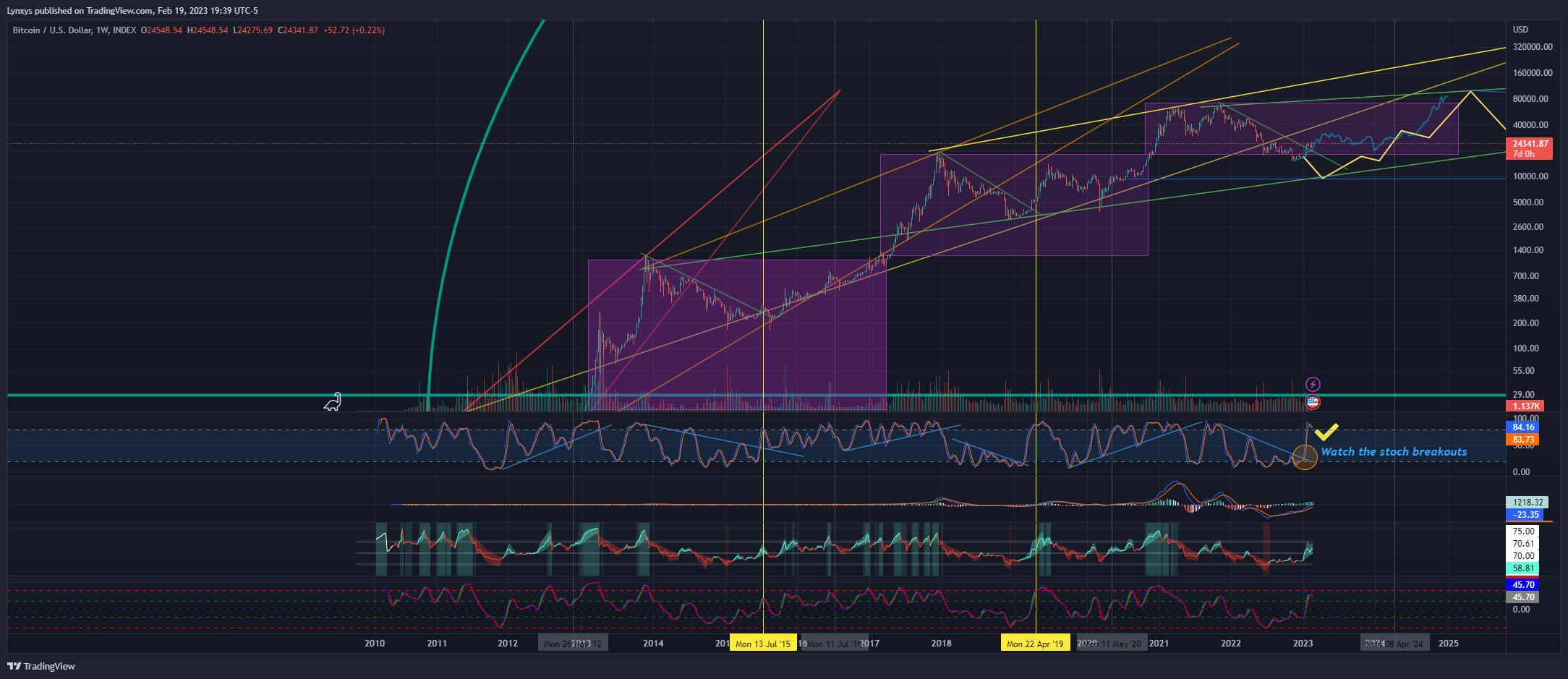Image resolution: width=1568 pixels, height=679 pixels.
Task: Click the 2010 year on the time axis
Action: [375, 644]
